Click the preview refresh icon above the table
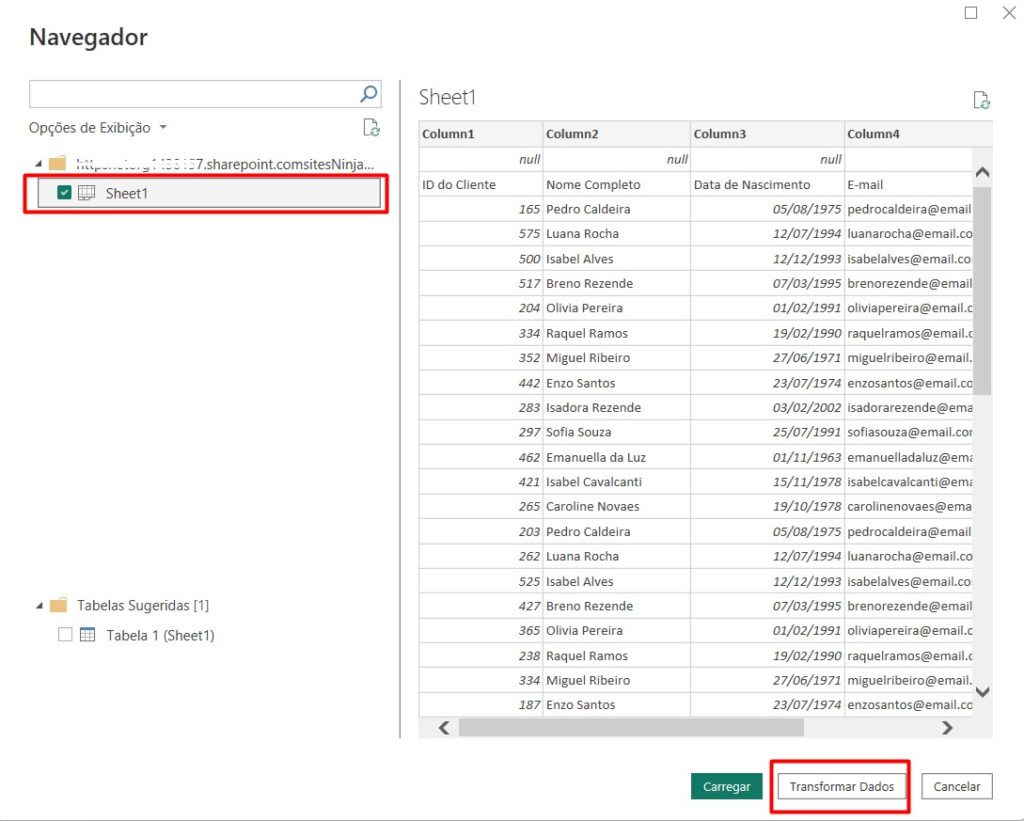The width and height of the screenshot is (1024, 821). pyautogui.click(x=981, y=100)
